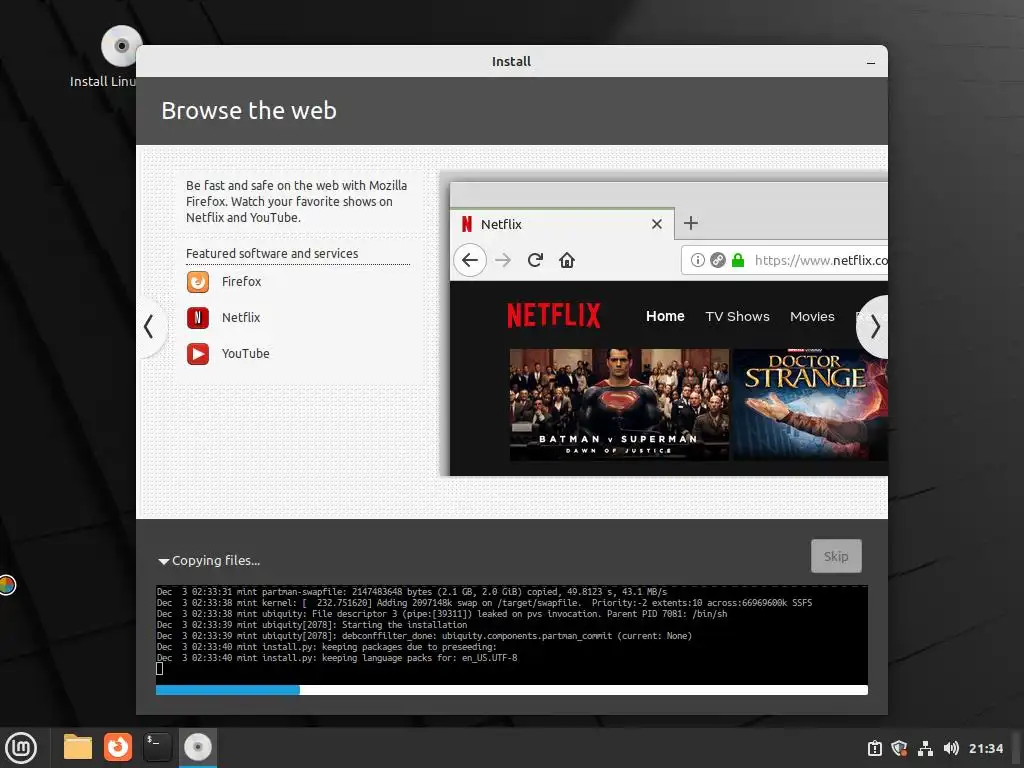Click the home icon in slideshow browser
This screenshot has height=768, width=1024.
pyautogui.click(x=567, y=261)
